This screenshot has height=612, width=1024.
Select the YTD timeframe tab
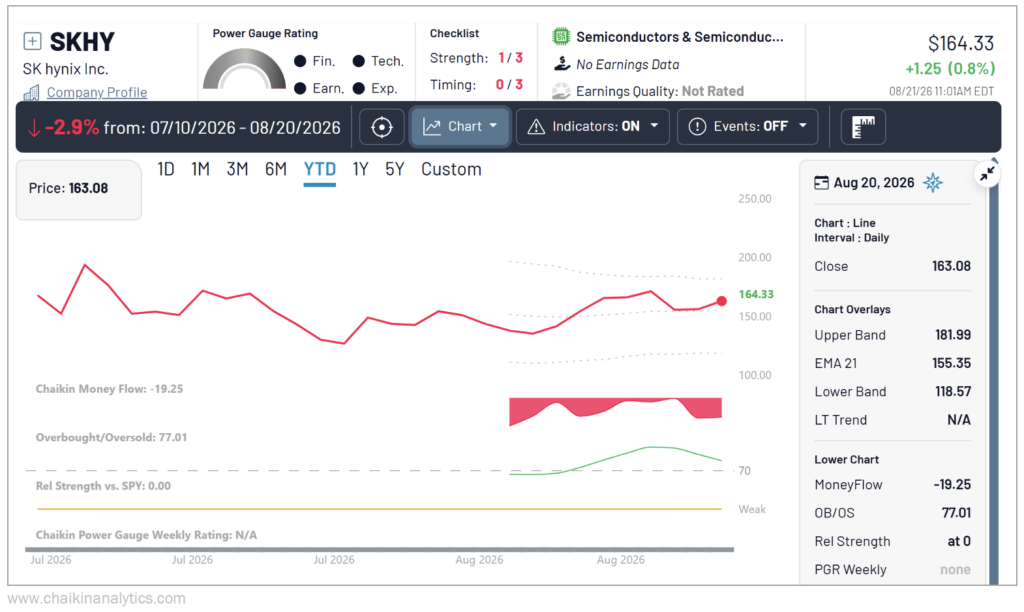coord(320,170)
